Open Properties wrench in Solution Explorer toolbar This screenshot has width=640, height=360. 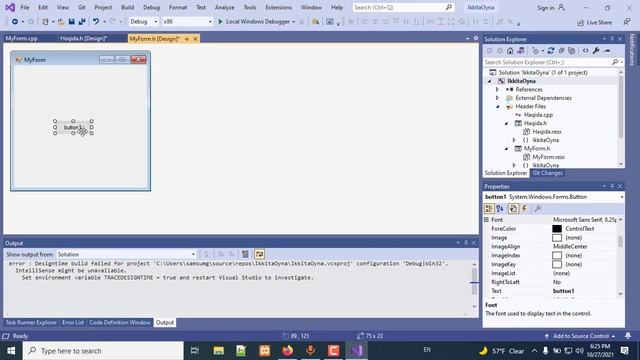(596, 51)
